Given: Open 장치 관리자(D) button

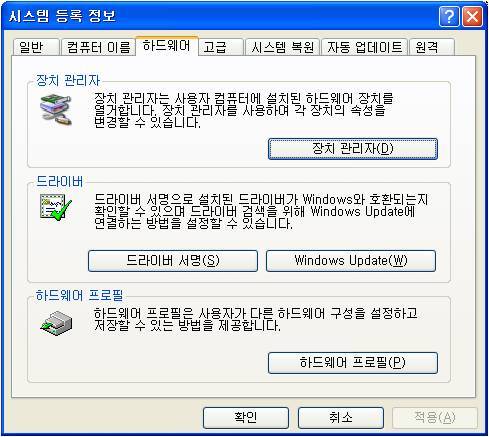Looking at the screenshot, I should [353, 149].
